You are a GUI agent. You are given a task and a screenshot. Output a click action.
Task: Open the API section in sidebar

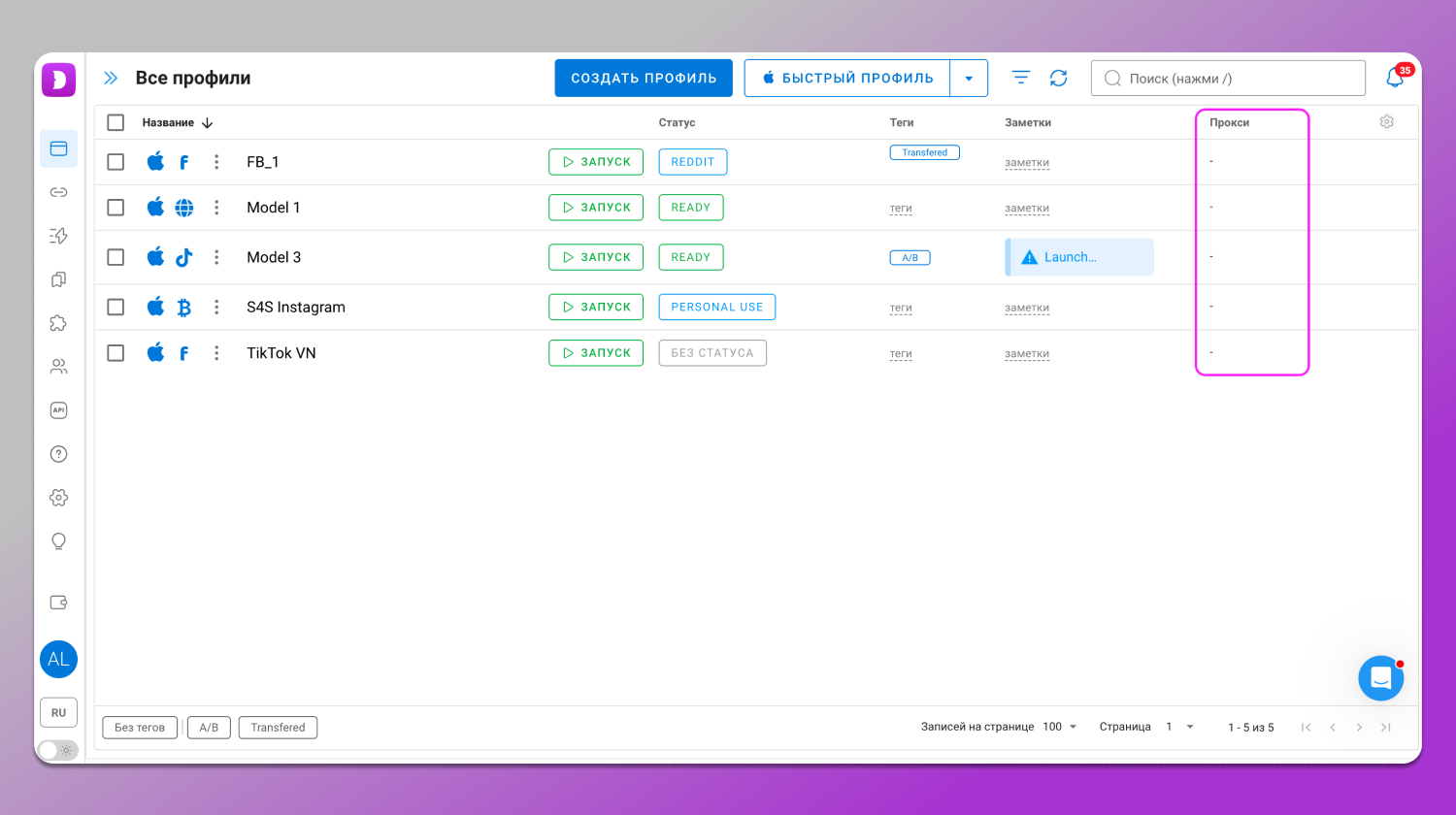pyautogui.click(x=58, y=410)
